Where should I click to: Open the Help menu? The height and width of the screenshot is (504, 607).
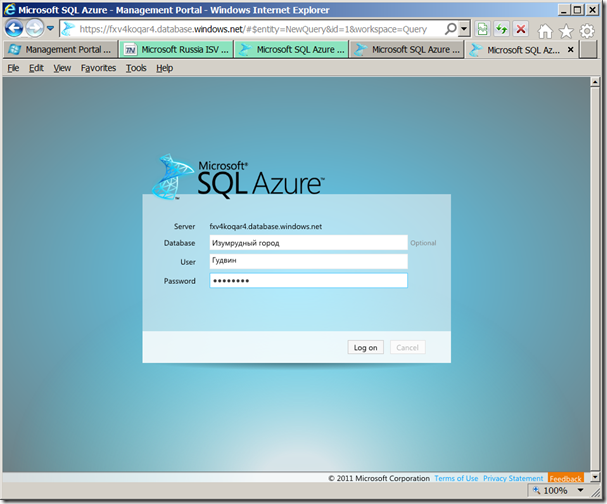point(165,68)
